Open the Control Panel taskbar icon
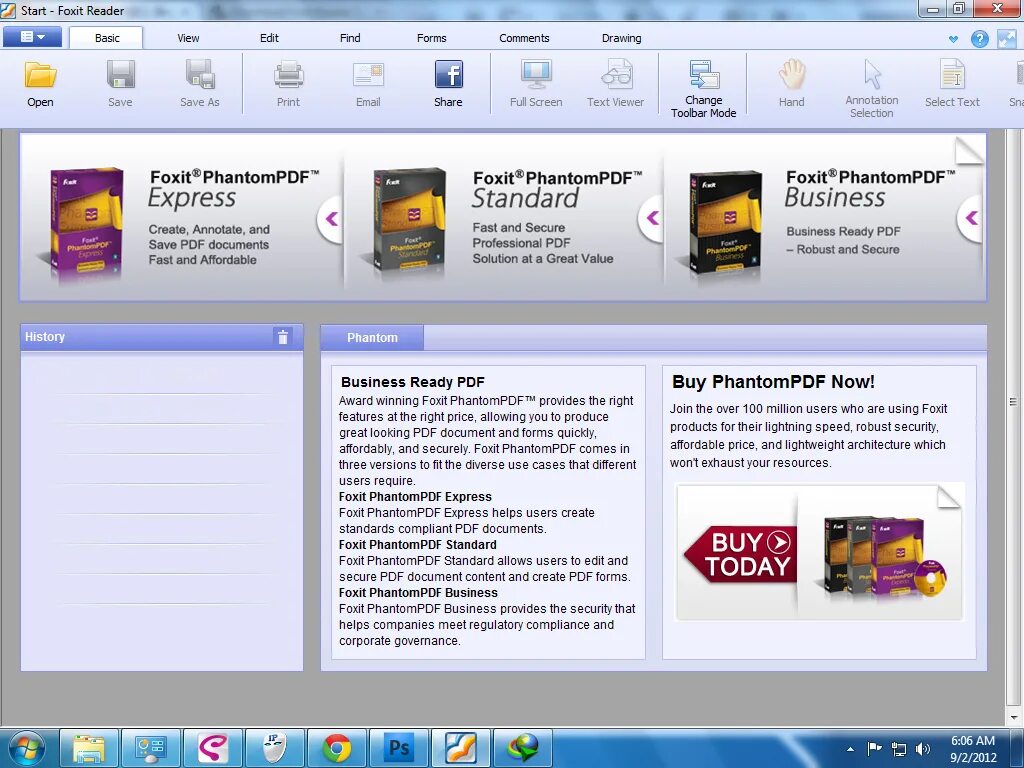The image size is (1024, 768). (x=150, y=748)
